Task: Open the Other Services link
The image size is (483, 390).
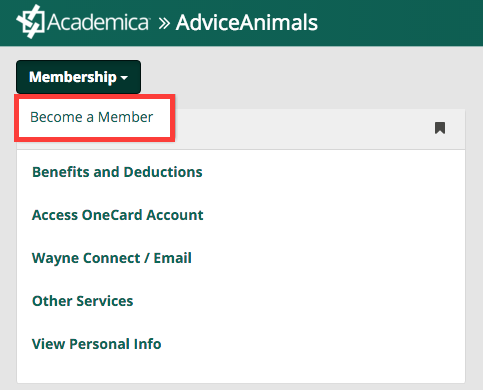Action: click(x=82, y=301)
